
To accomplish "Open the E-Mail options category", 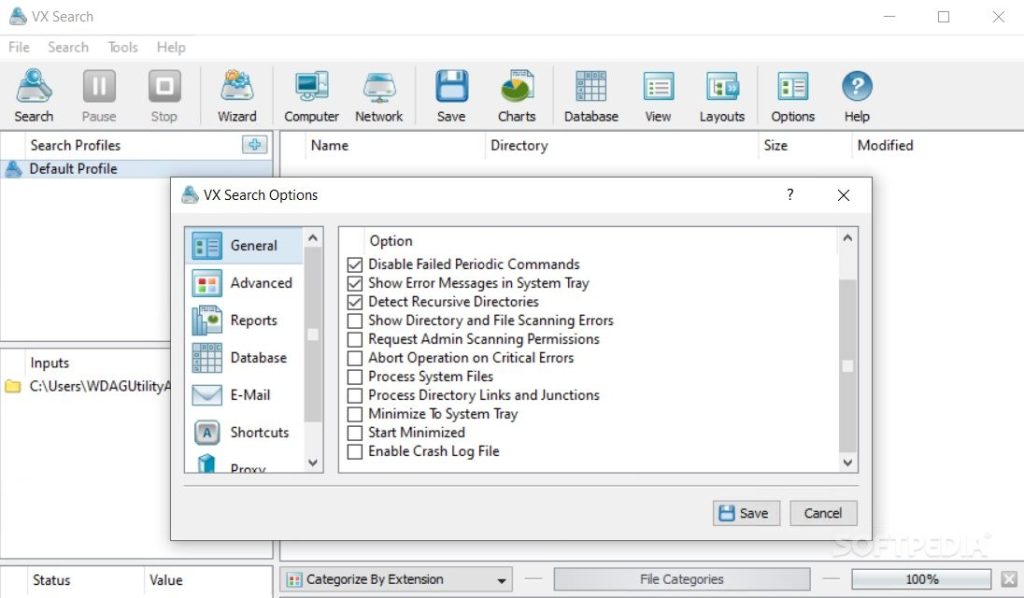I will [253, 395].
